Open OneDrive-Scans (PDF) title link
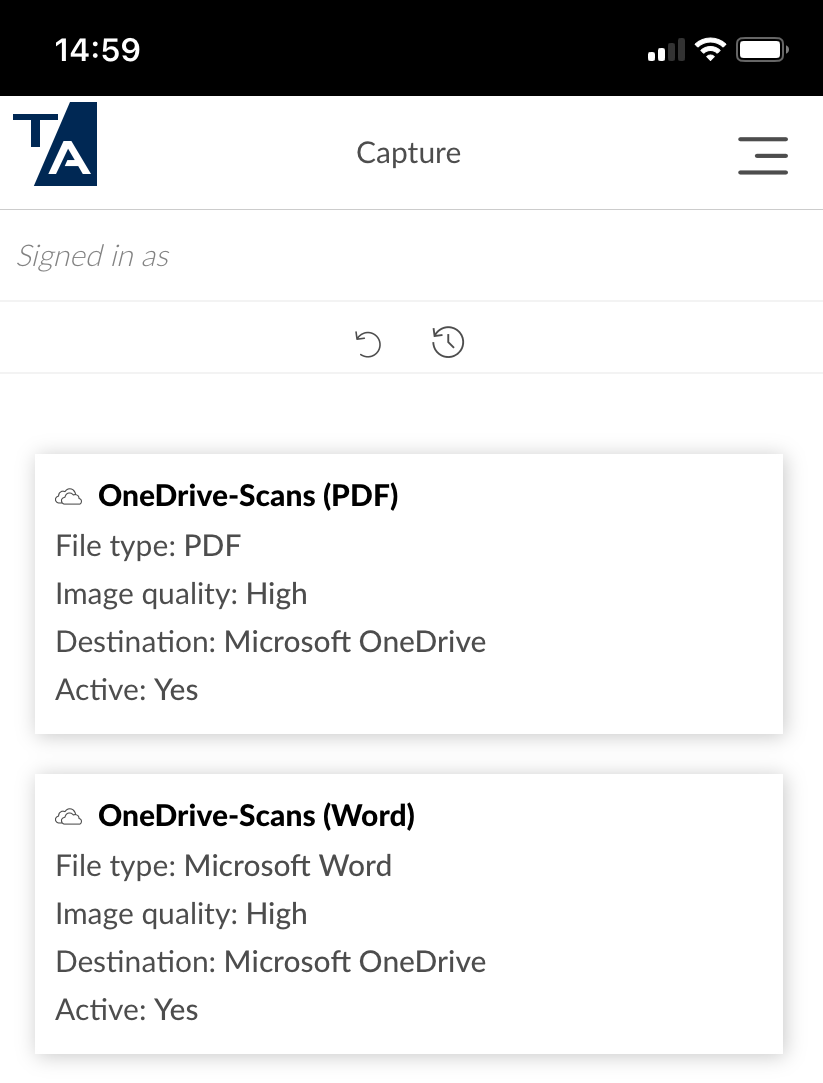Viewport: 823px width, 1083px height. [x=247, y=495]
